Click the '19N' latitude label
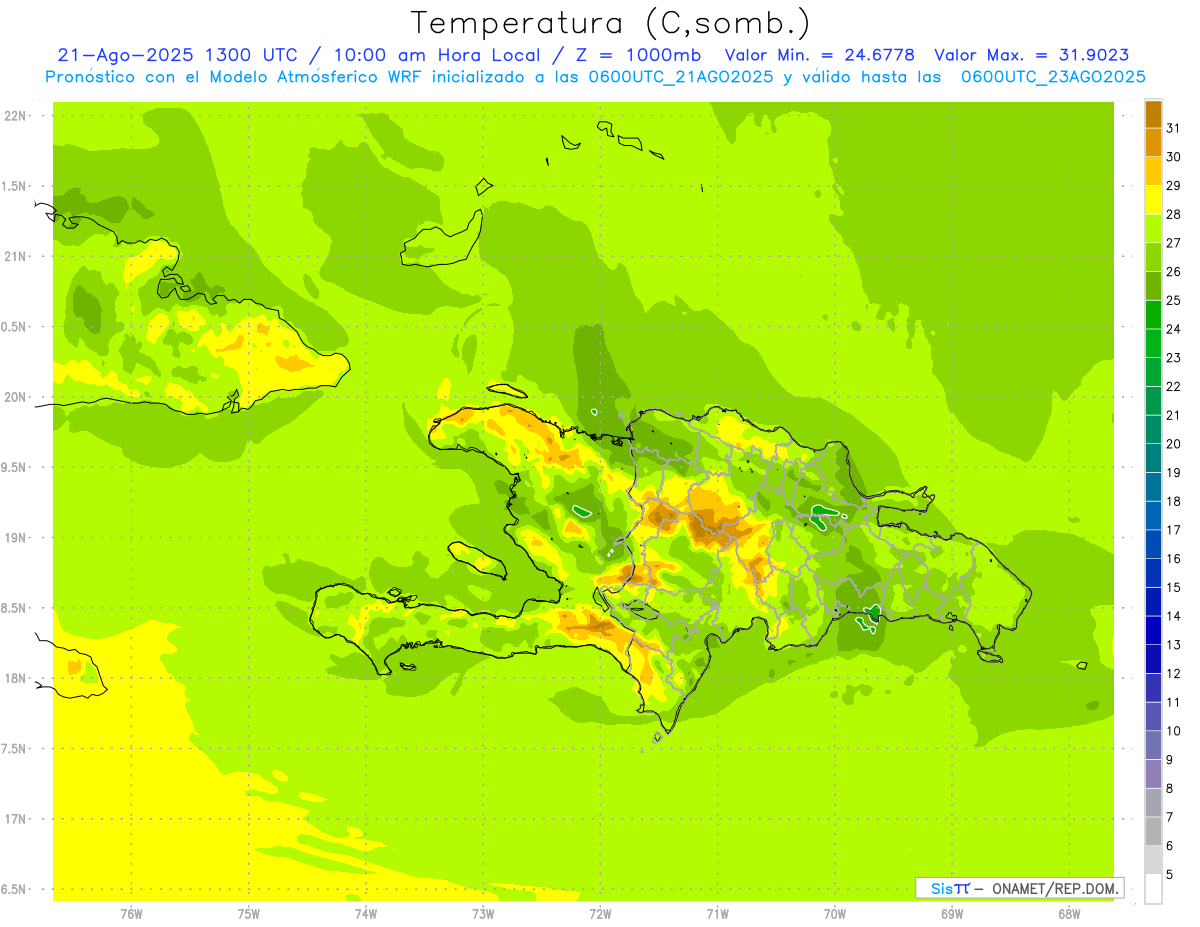Screen dimensions: 1200x927 tap(16, 538)
